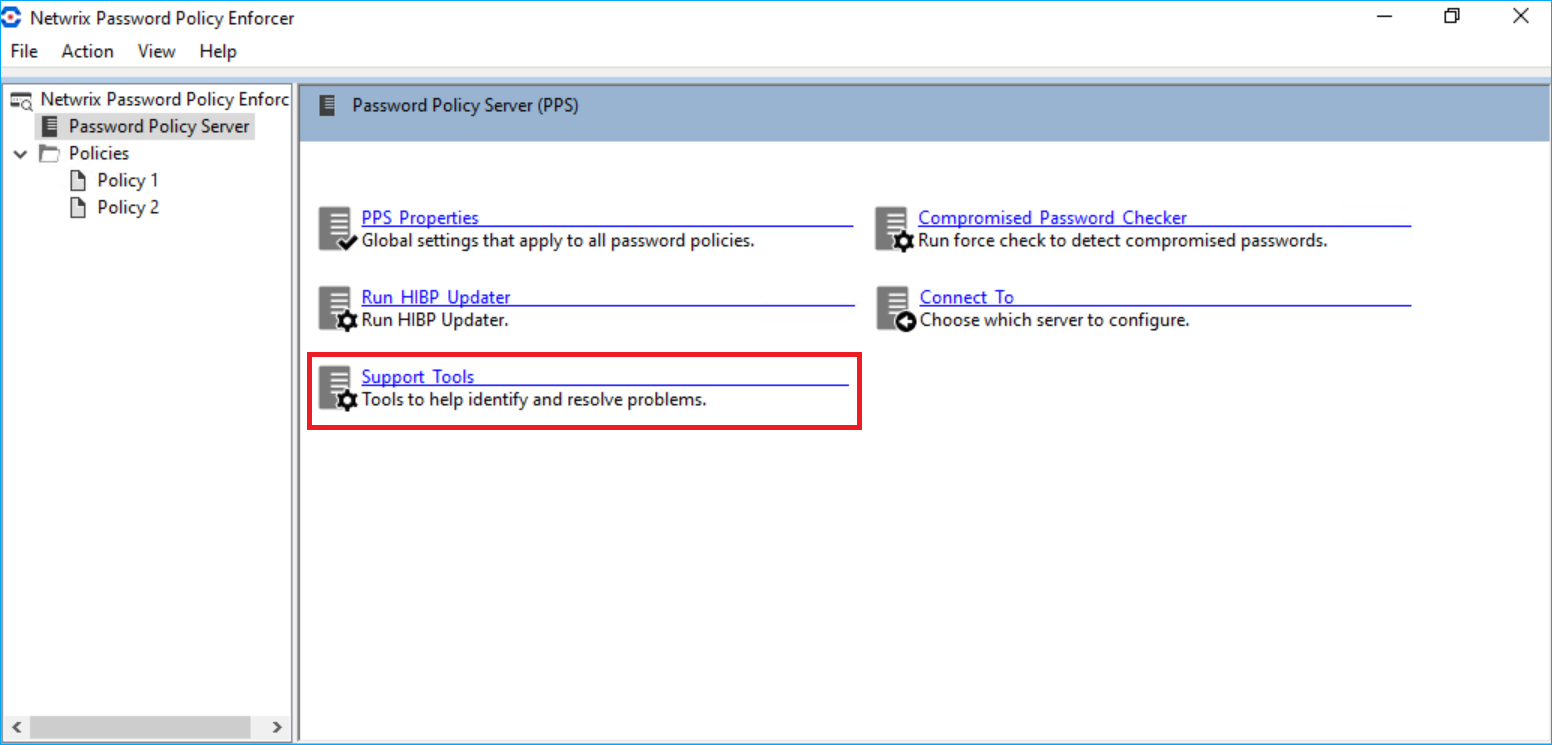
Task: Select Policy 1 in the tree
Action: (126, 180)
